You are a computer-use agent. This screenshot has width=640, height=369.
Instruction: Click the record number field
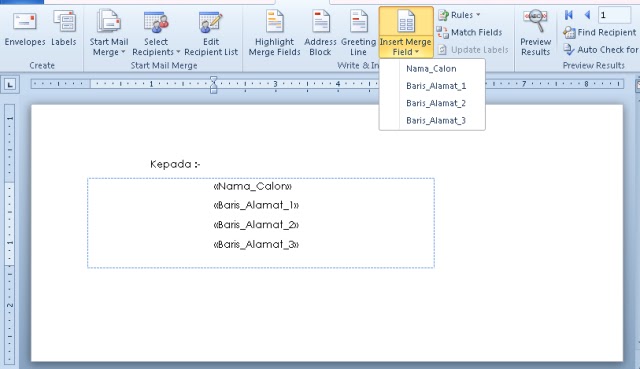pyautogui.click(x=614, y=15)
